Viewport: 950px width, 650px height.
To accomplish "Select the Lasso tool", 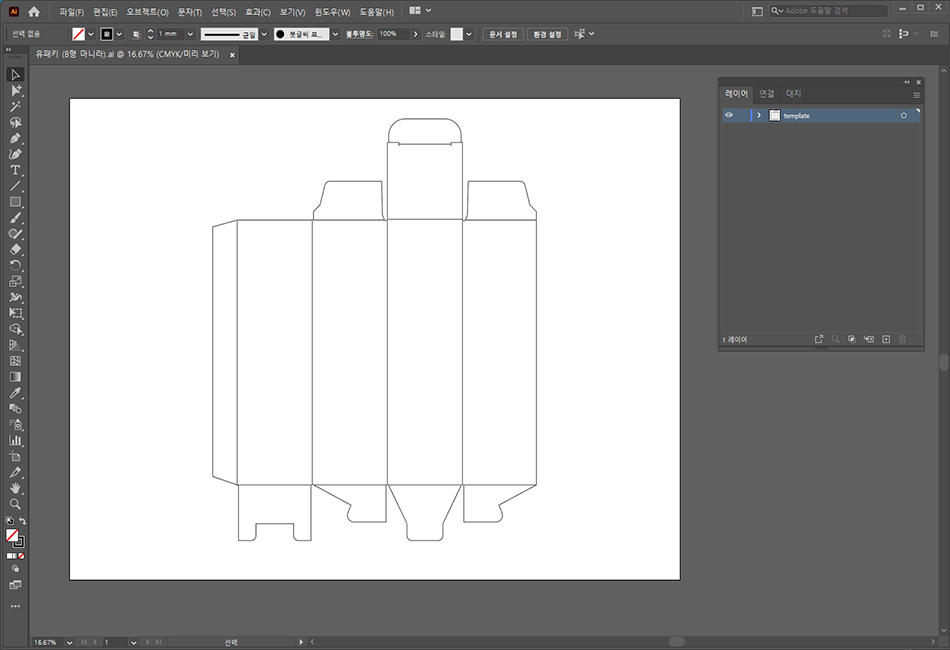I will [15, 122].
